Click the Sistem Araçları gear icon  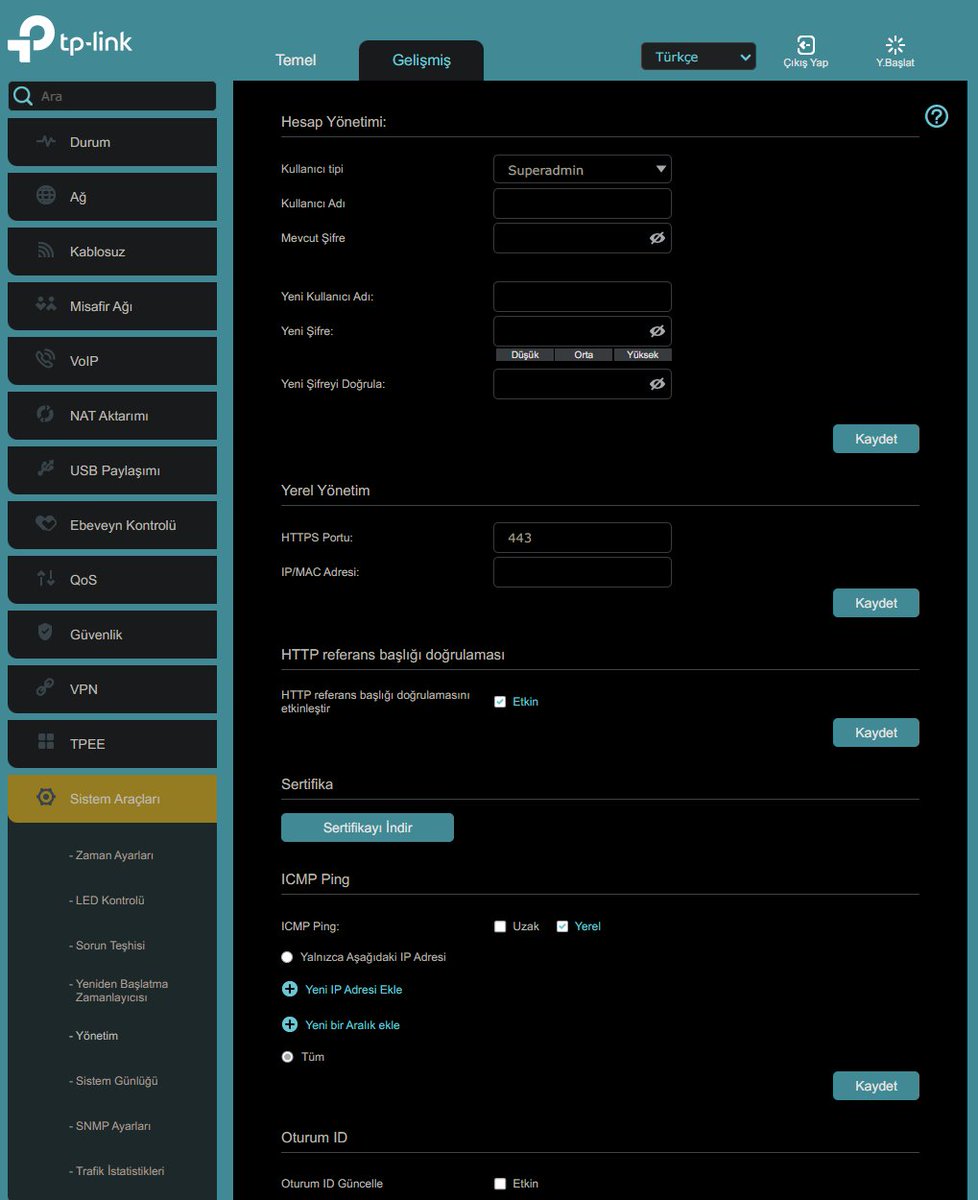click(45, 798)
